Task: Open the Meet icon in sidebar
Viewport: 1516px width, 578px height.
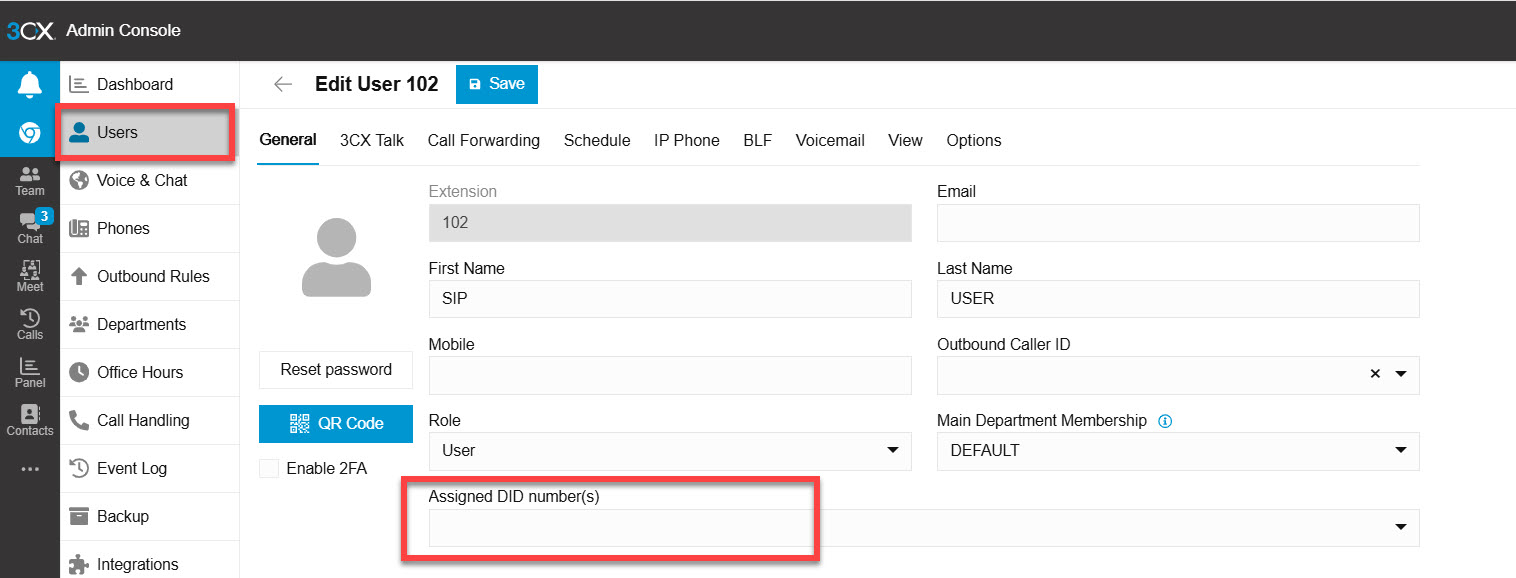Action: coord(30,276)
